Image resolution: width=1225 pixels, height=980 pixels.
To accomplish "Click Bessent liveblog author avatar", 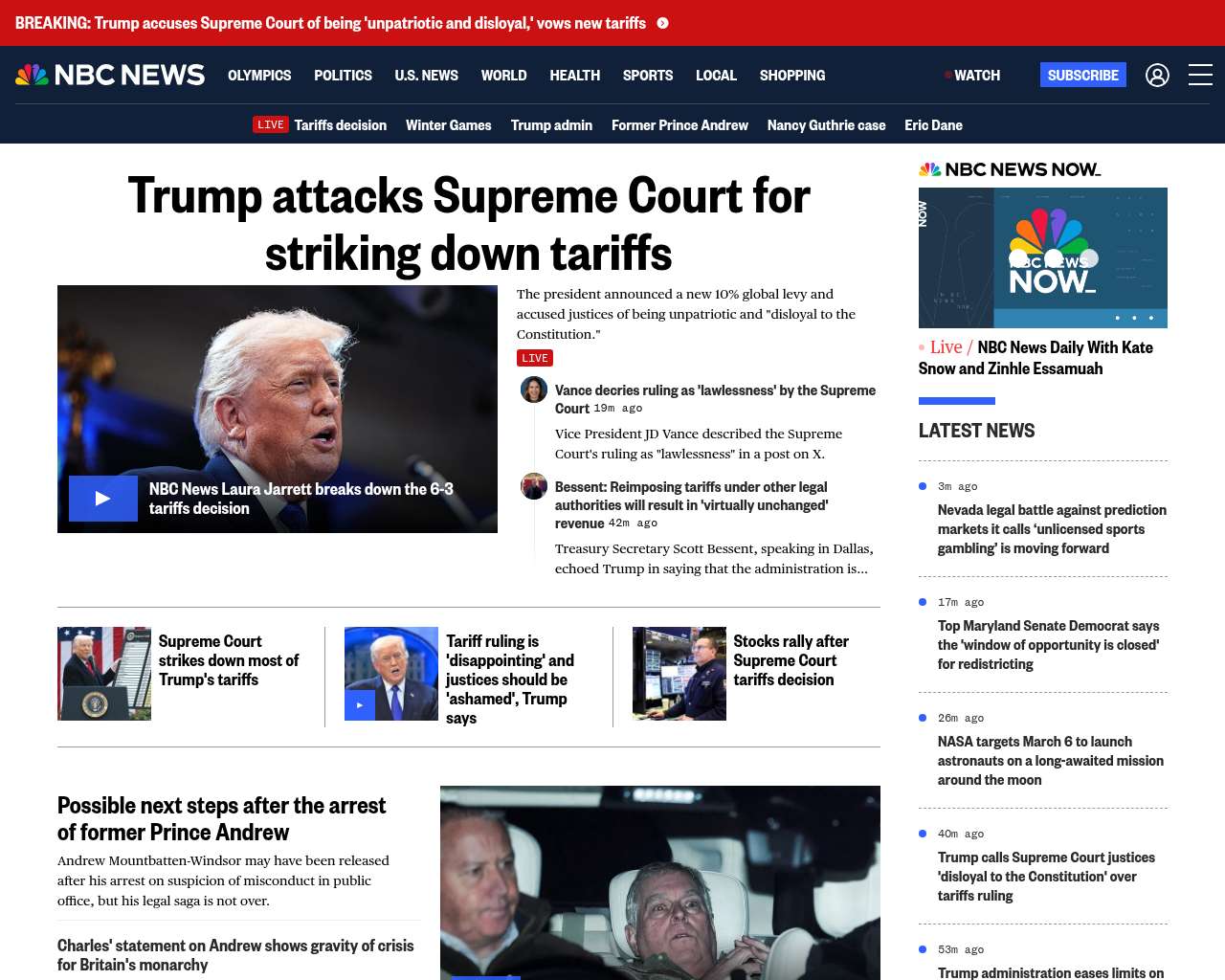I will click(534, 486).
